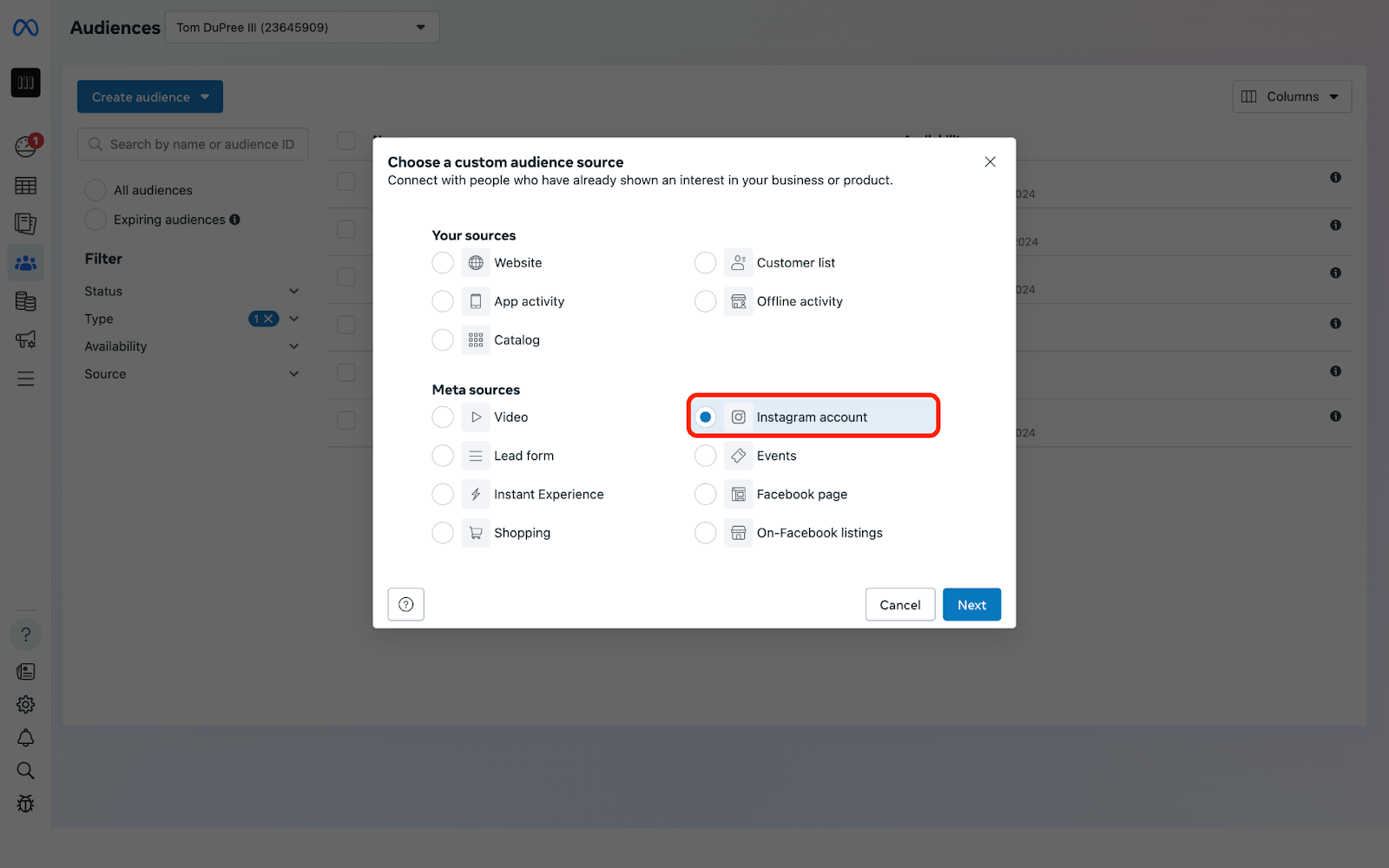Click the Customer list label
The height and width of the screenshot is (868, 1389).
coord(796,263)
